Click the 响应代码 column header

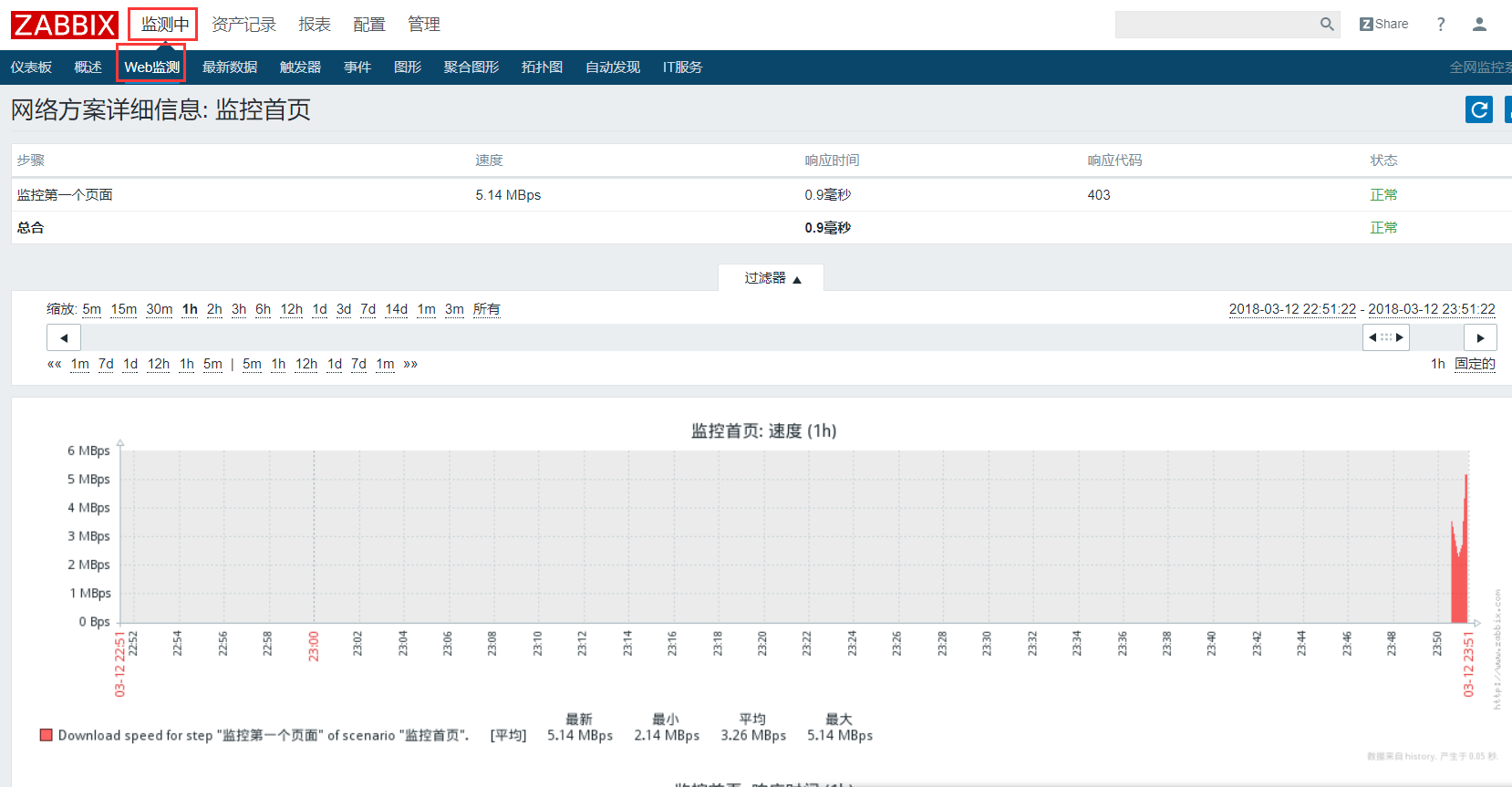coord(1114,161)
